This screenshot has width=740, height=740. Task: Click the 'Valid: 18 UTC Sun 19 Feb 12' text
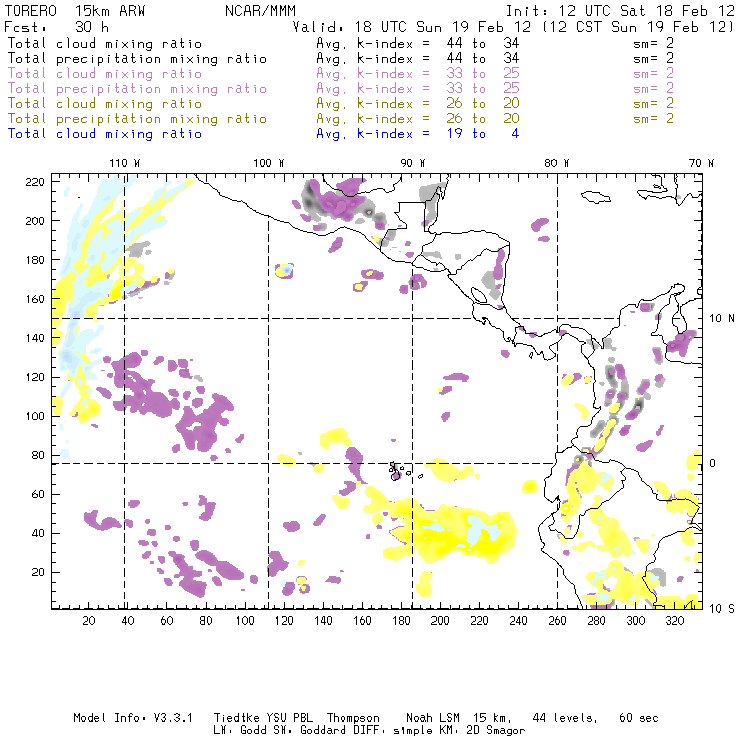[412, 27]
